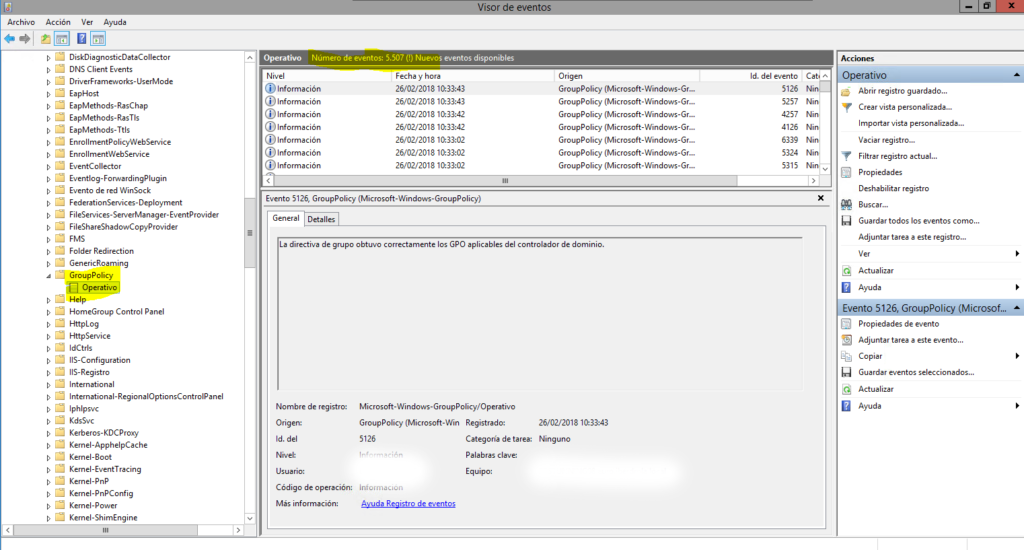Open the Archivo menu
The width and height of the screenshot is (1024, 550).
click(x=21, y=22)
